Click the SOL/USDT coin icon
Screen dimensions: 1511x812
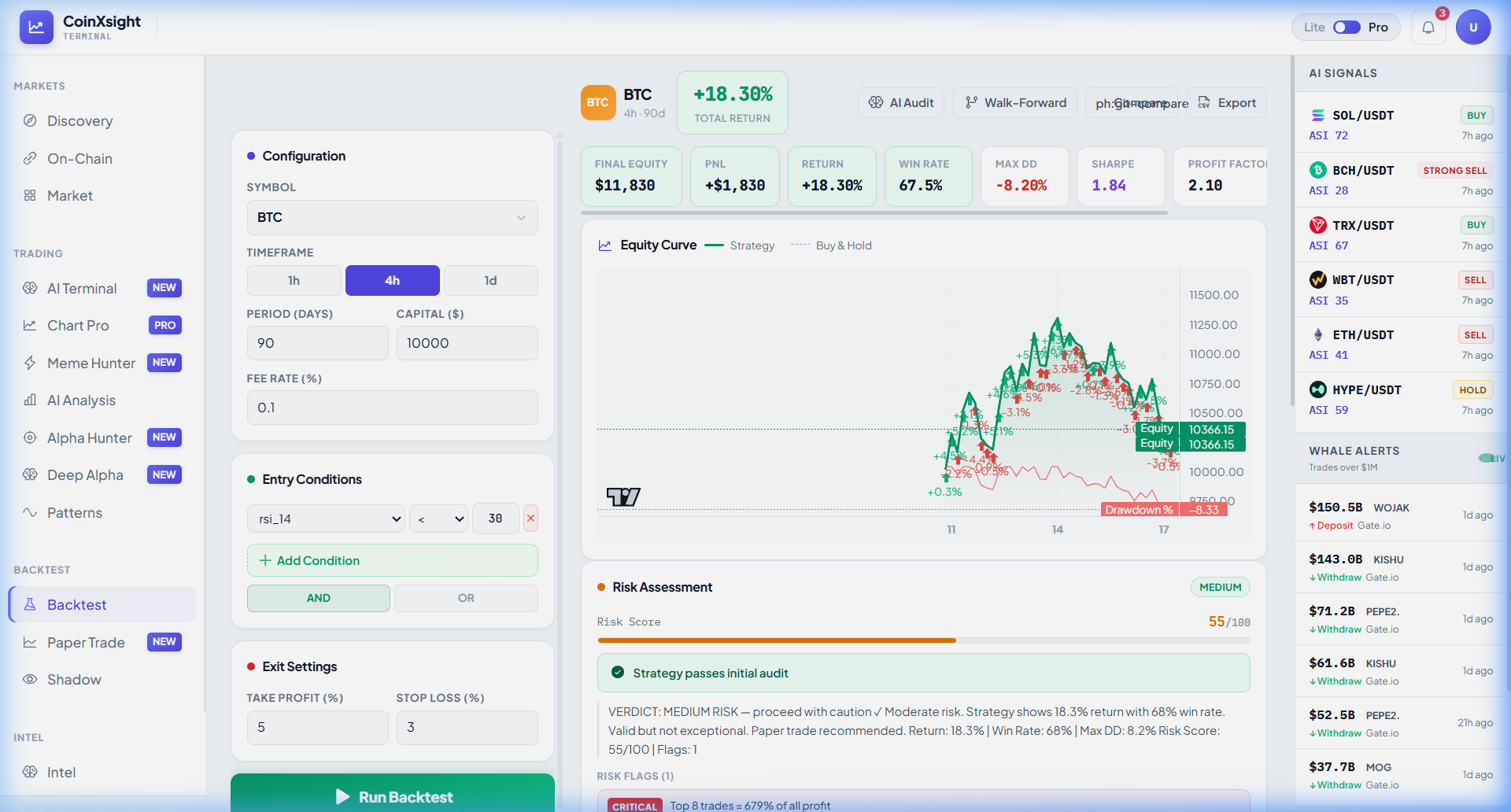click(1317, 115)
